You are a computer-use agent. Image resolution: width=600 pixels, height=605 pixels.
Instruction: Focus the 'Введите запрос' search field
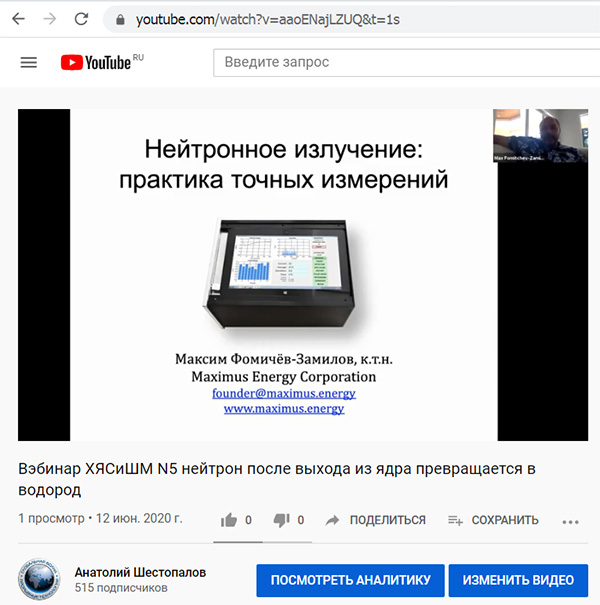pos(406,63)
